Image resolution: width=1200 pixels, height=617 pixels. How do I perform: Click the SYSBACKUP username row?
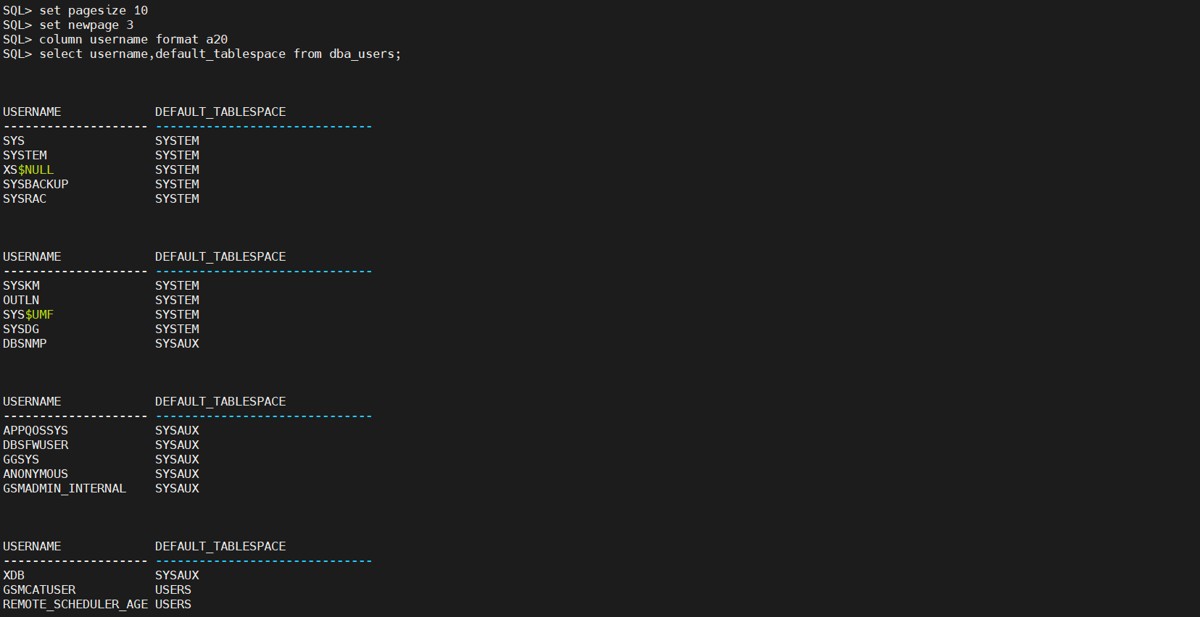coord(35,184)
